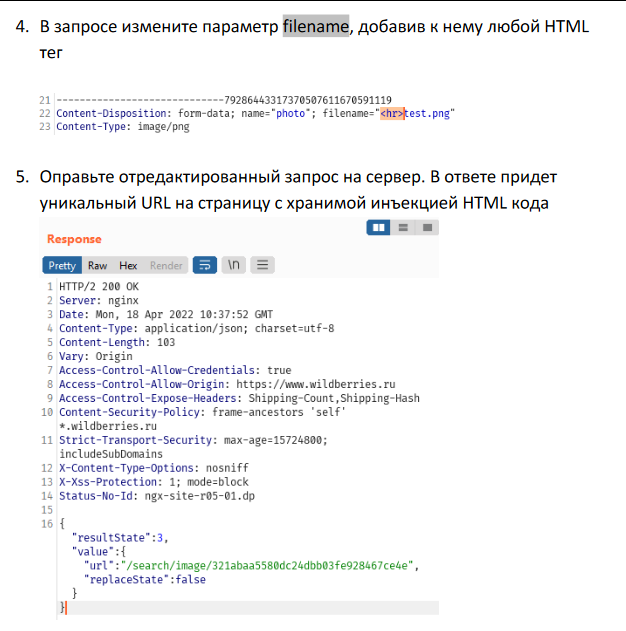Click the Content-Type: image/png line
The image size is (626, 631).
tap(123, 127)
